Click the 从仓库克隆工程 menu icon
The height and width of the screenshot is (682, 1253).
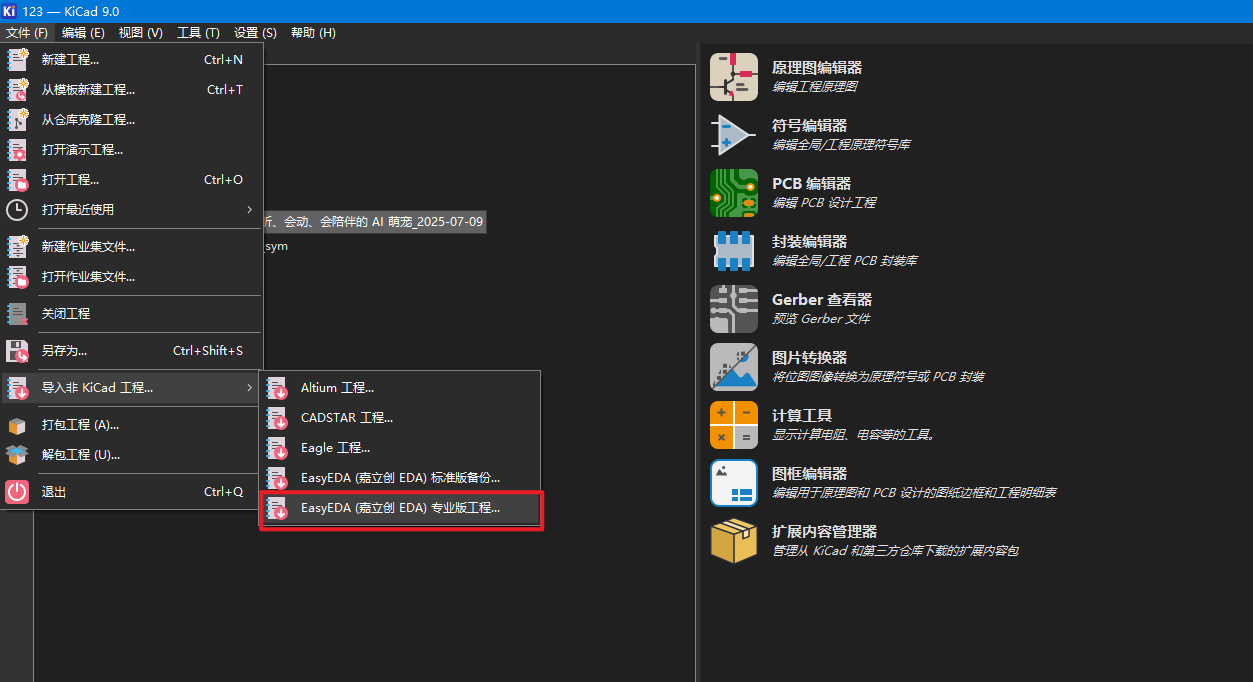(18, 120)
